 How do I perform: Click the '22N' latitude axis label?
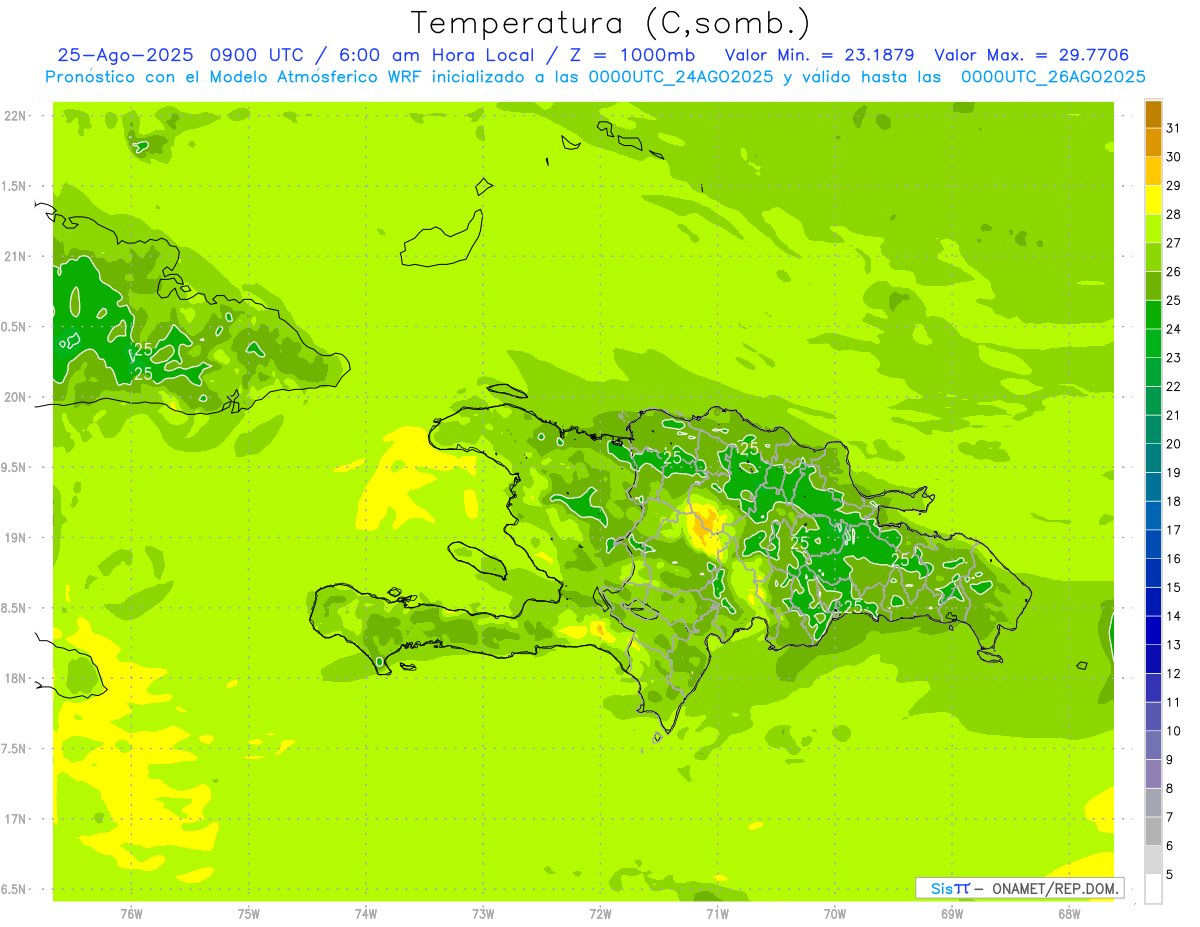13,116
